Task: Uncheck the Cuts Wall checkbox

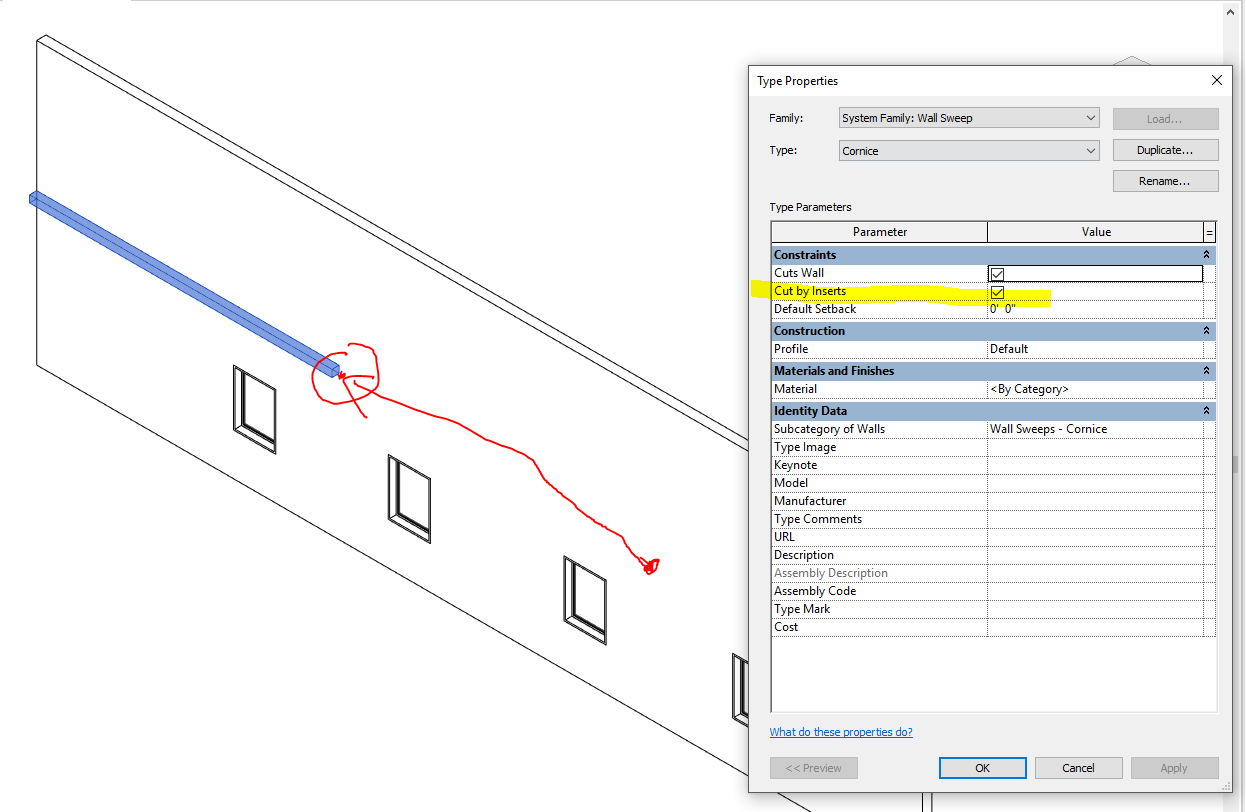Action: (996, 273)
